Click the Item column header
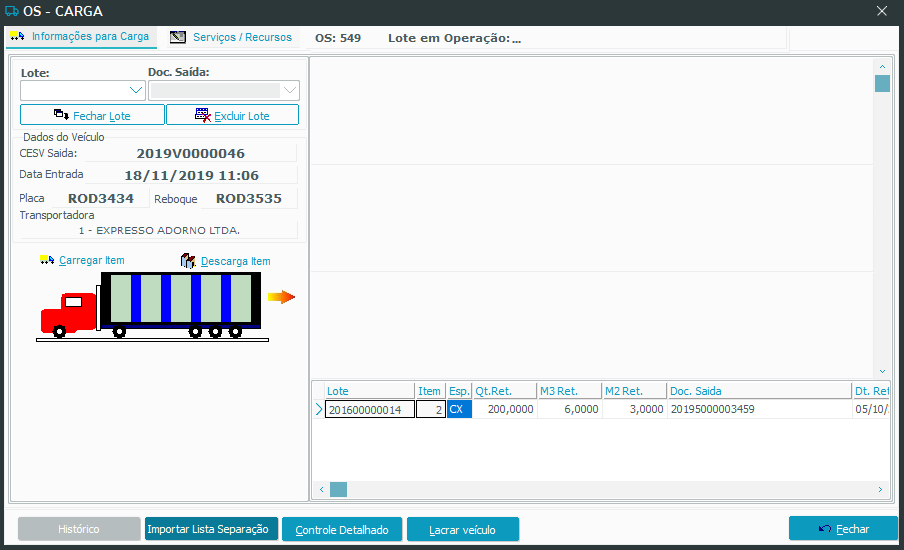Image resolution: width=904 pixels, height=550 pixels. [430, 391]
